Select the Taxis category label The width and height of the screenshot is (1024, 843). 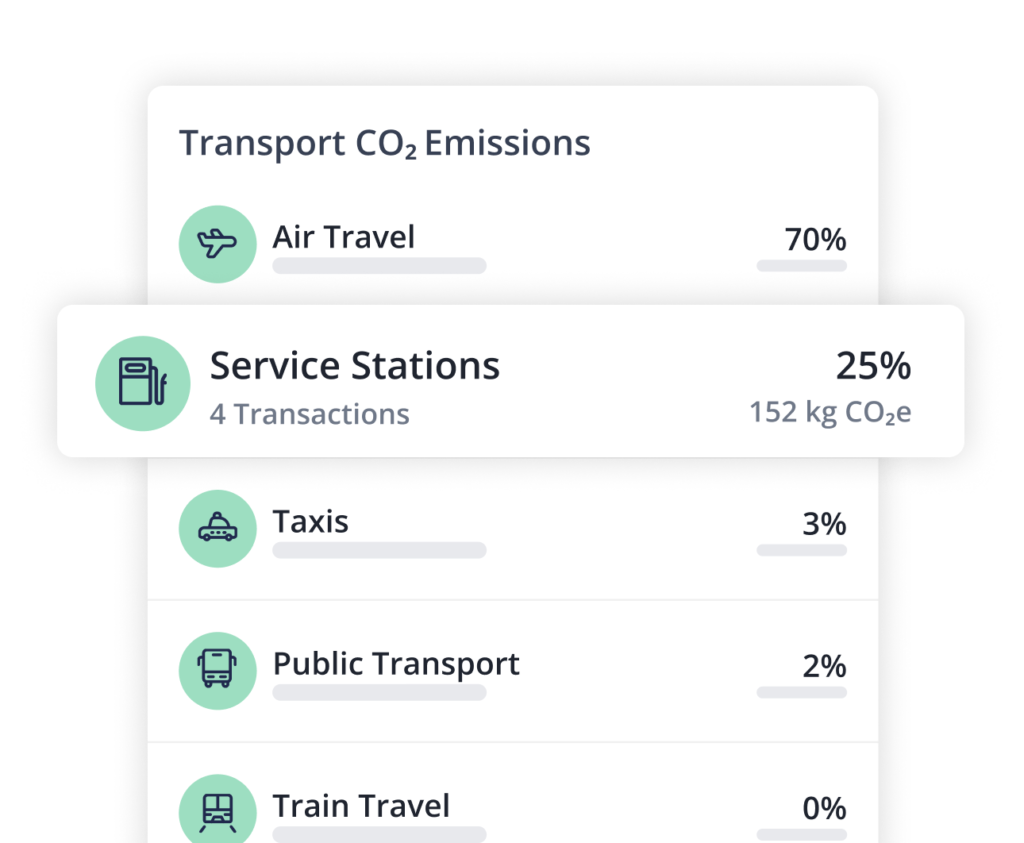tap(310, 522)
